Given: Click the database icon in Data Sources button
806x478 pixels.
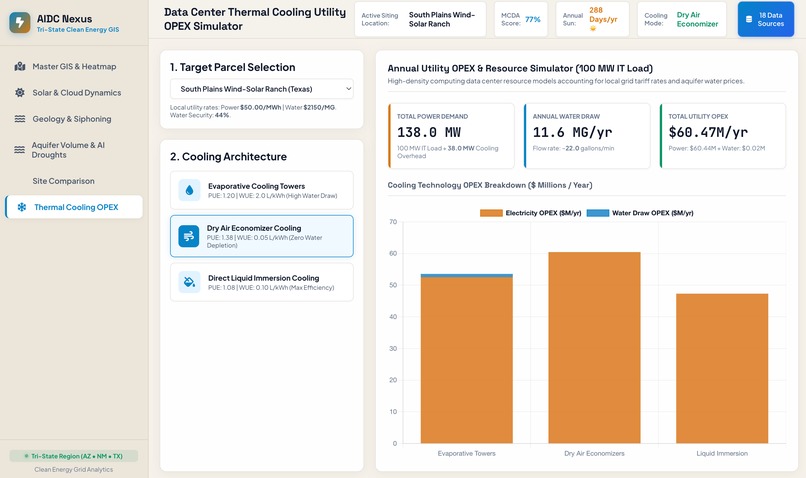Looking at the screenshot, I should 749,19.
